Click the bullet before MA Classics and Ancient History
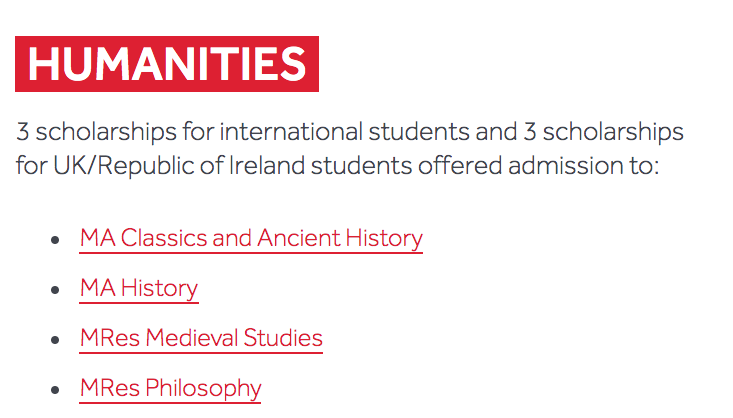Viewport: 733px width, 418px height. coord(55,240)
